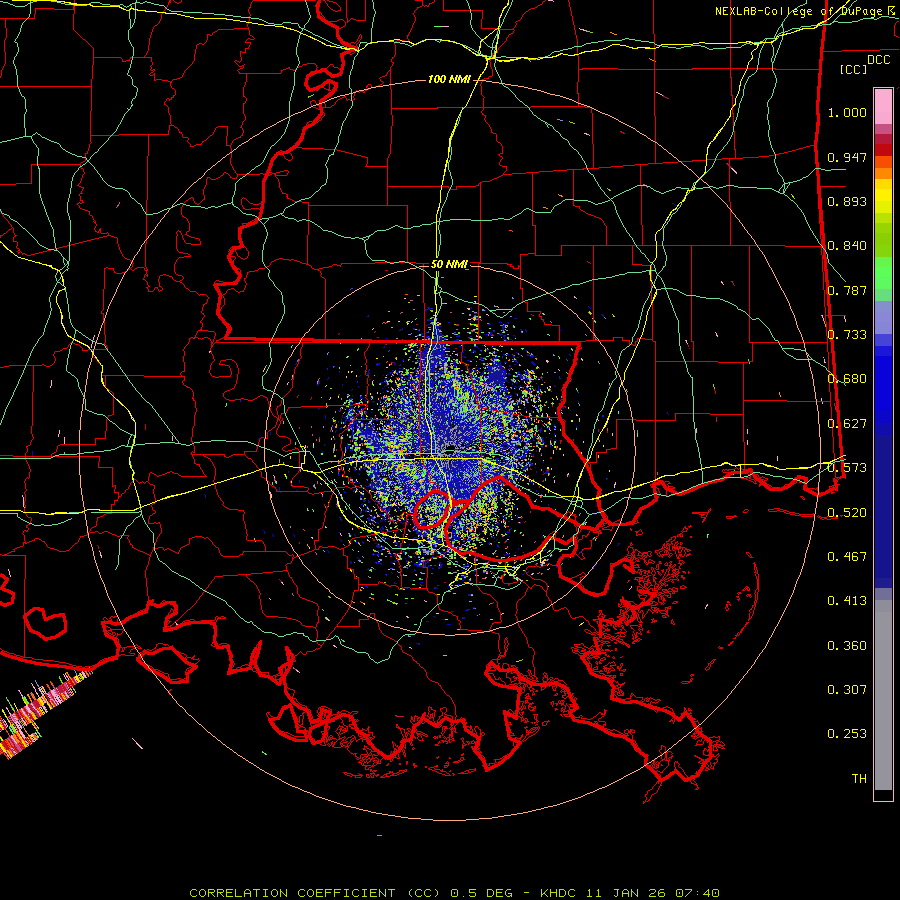Select the 0.627 scale value
900x900 pixels.
(x=847, y=424)
